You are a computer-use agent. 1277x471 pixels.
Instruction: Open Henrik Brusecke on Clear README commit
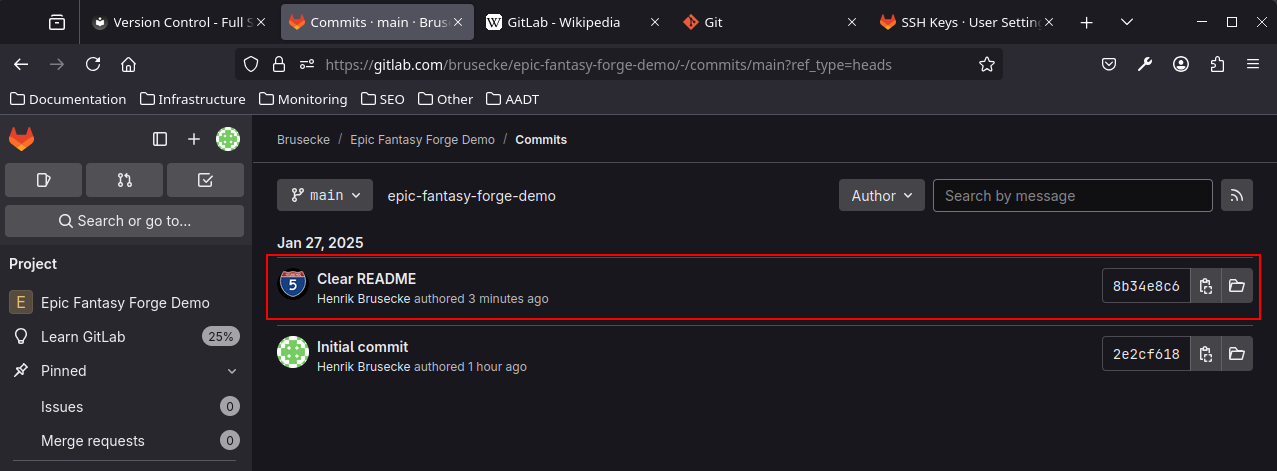tap(364, 299)
